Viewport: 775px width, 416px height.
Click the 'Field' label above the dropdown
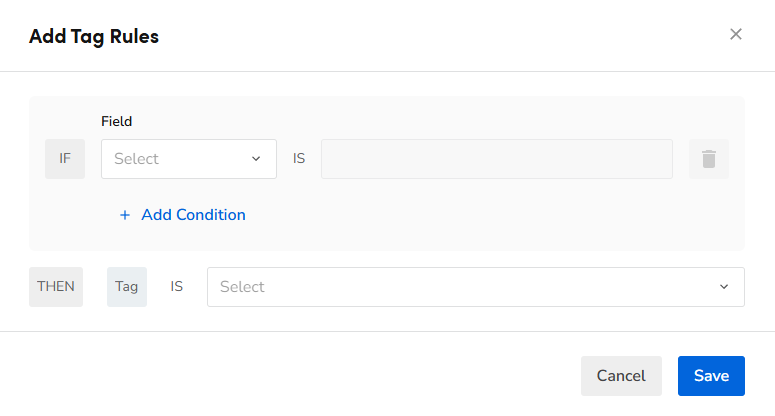[117, 121]
